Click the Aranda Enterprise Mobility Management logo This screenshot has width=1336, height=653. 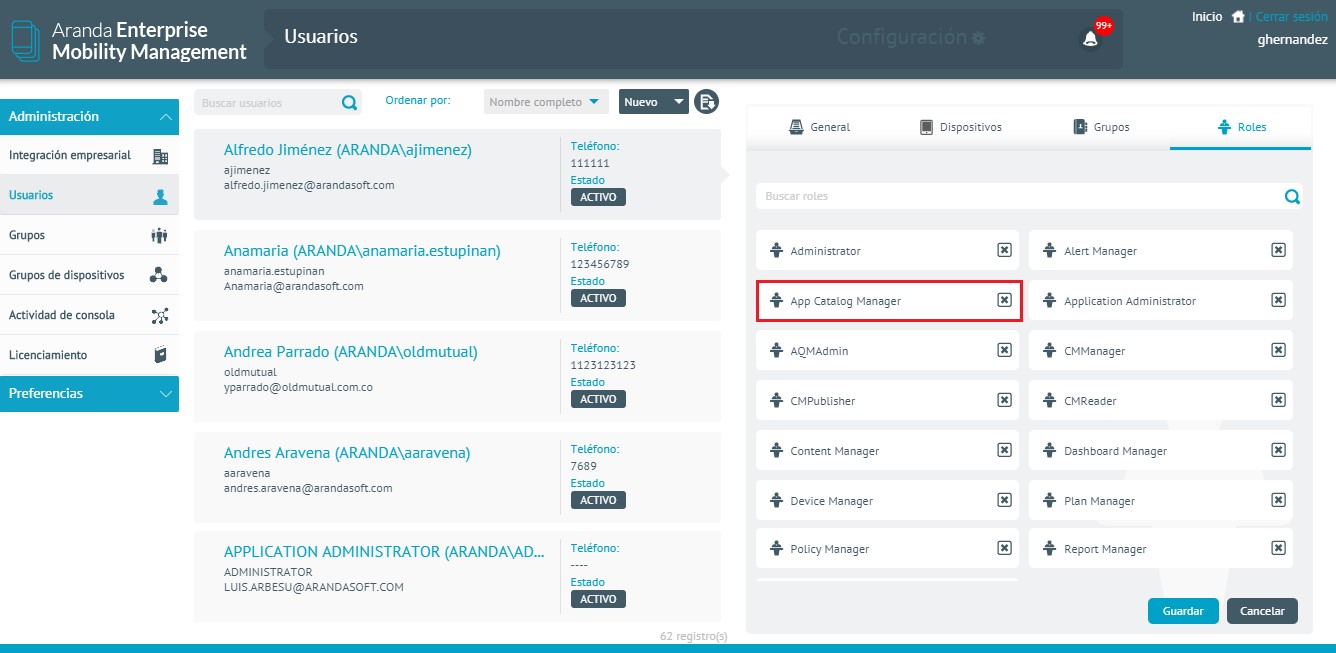click(x=129, y=40)
